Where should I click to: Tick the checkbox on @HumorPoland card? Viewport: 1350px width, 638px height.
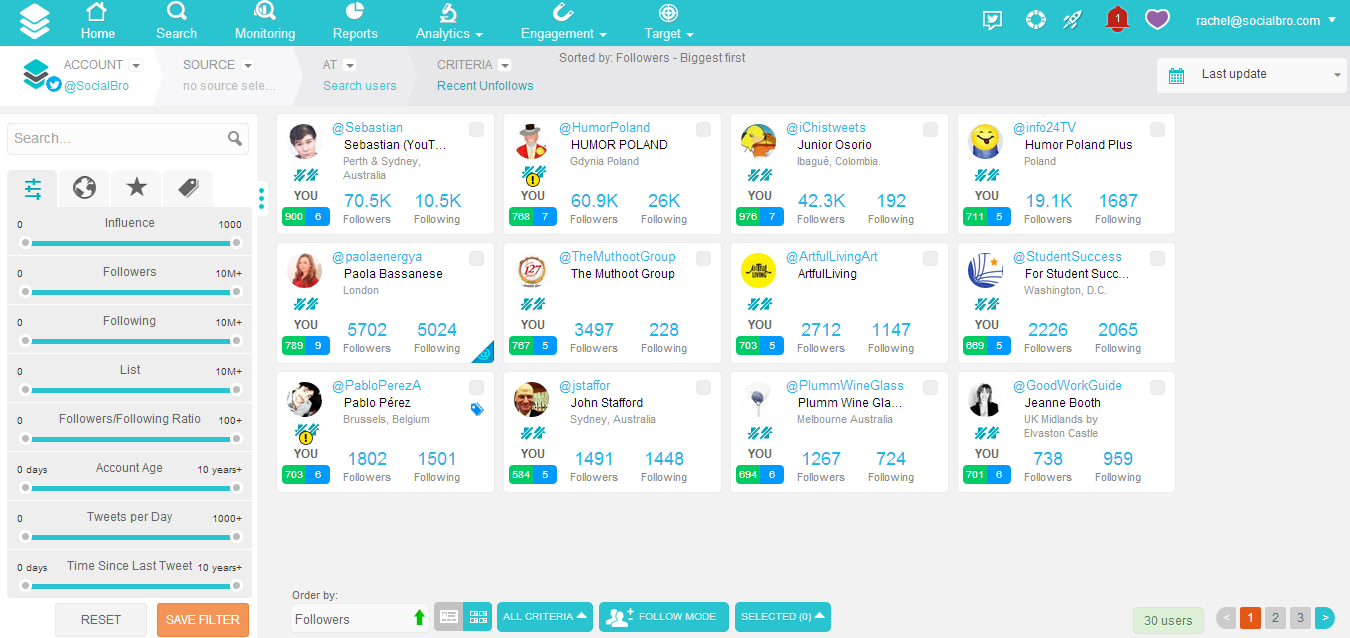pyautogui.click(x=703, y=130)
